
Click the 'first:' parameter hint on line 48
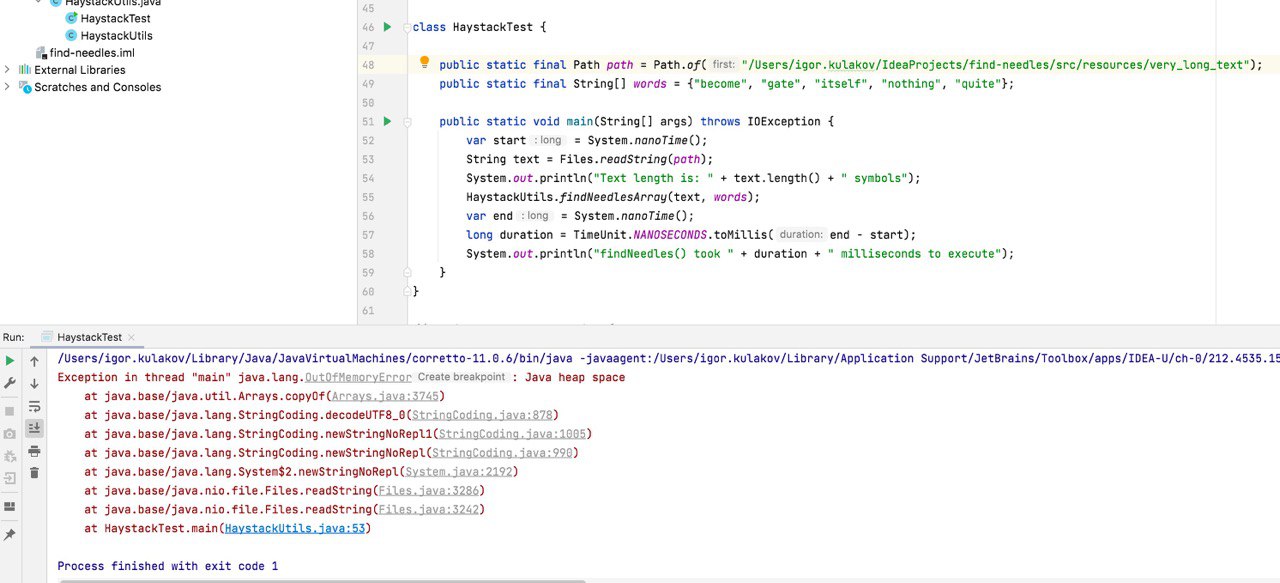tap(723, 65)
